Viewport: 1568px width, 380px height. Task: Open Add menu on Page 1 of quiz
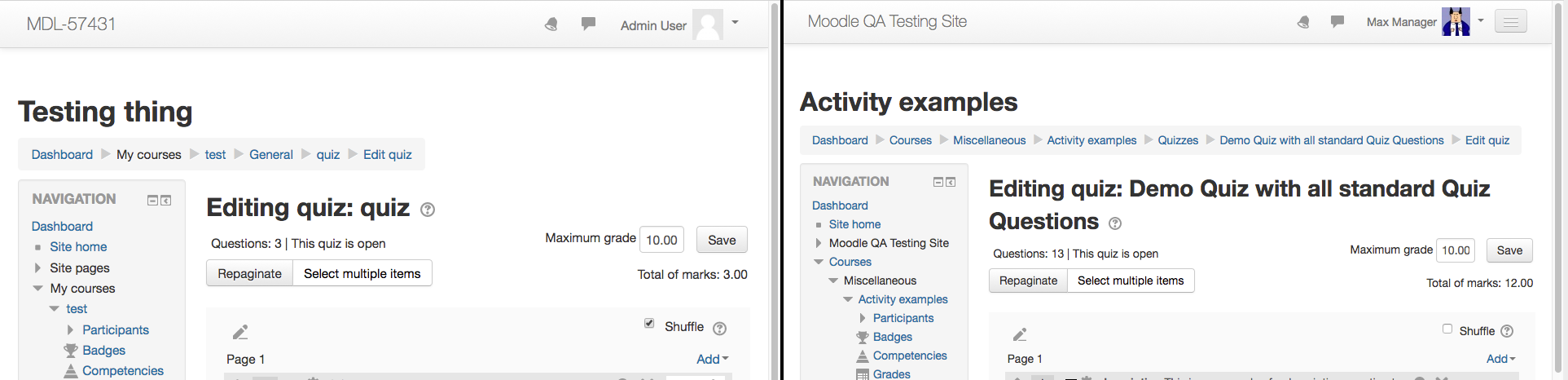tap(713, 359)
